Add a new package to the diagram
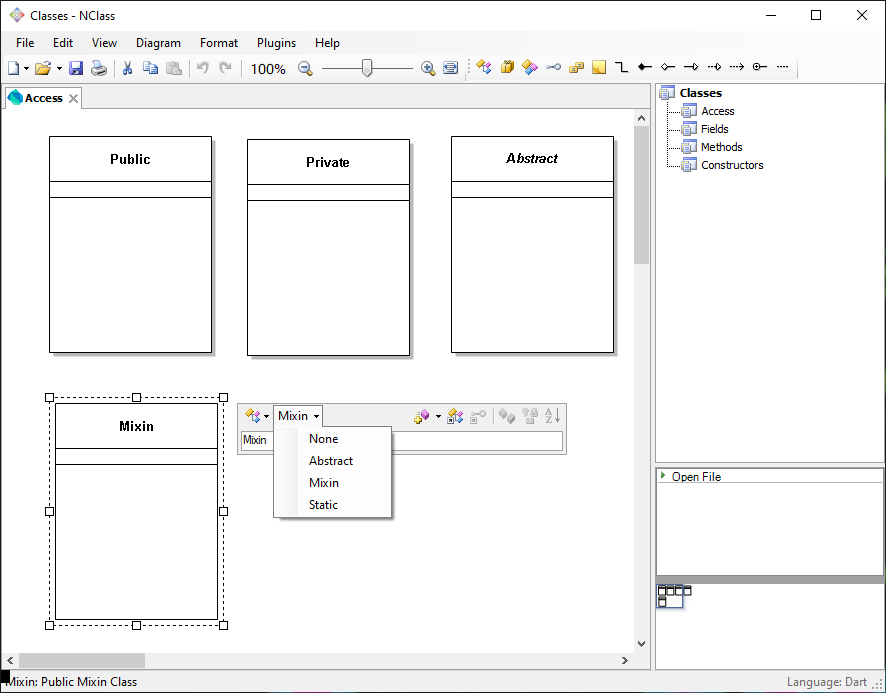This screenshot has width=886, height=693. click(506, 67)
